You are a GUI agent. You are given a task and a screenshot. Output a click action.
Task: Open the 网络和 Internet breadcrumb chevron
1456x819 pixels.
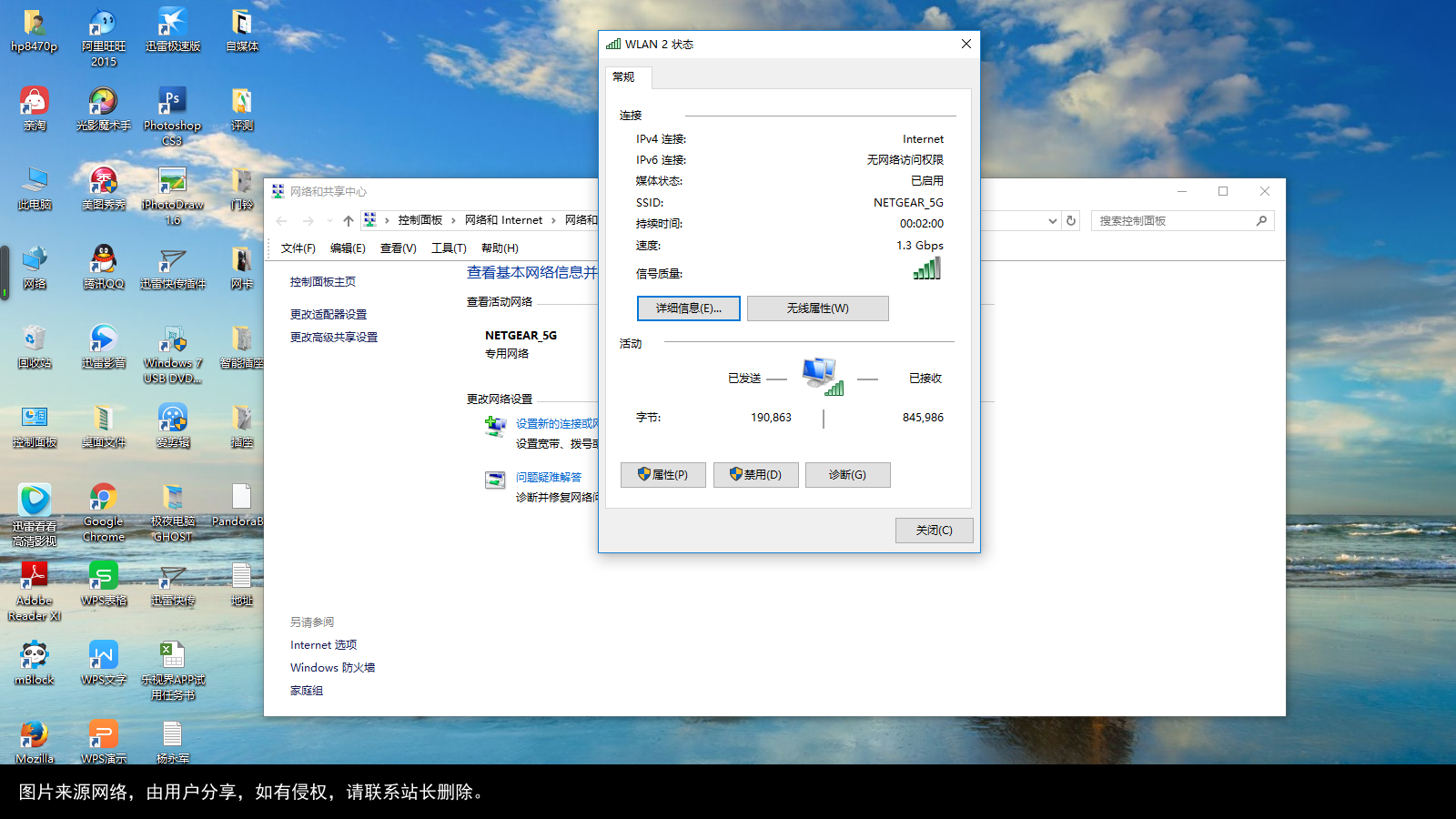pos(553,220)
